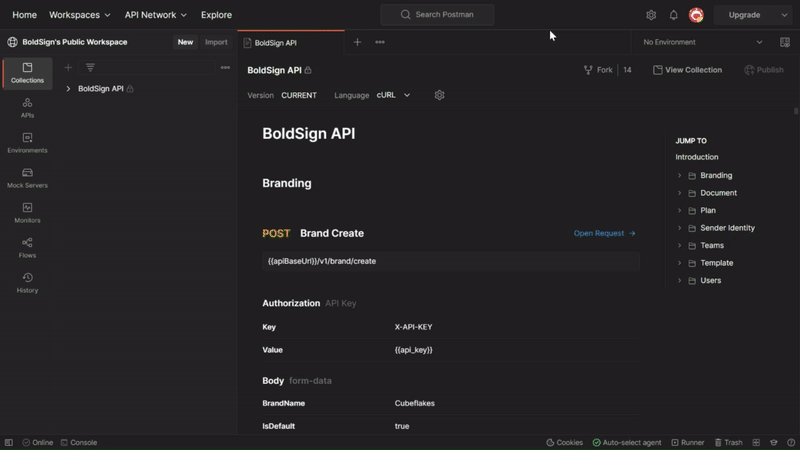Open the No Environment dropdown
The width and height of the screenshot is (800, 450).
[702, 42]
